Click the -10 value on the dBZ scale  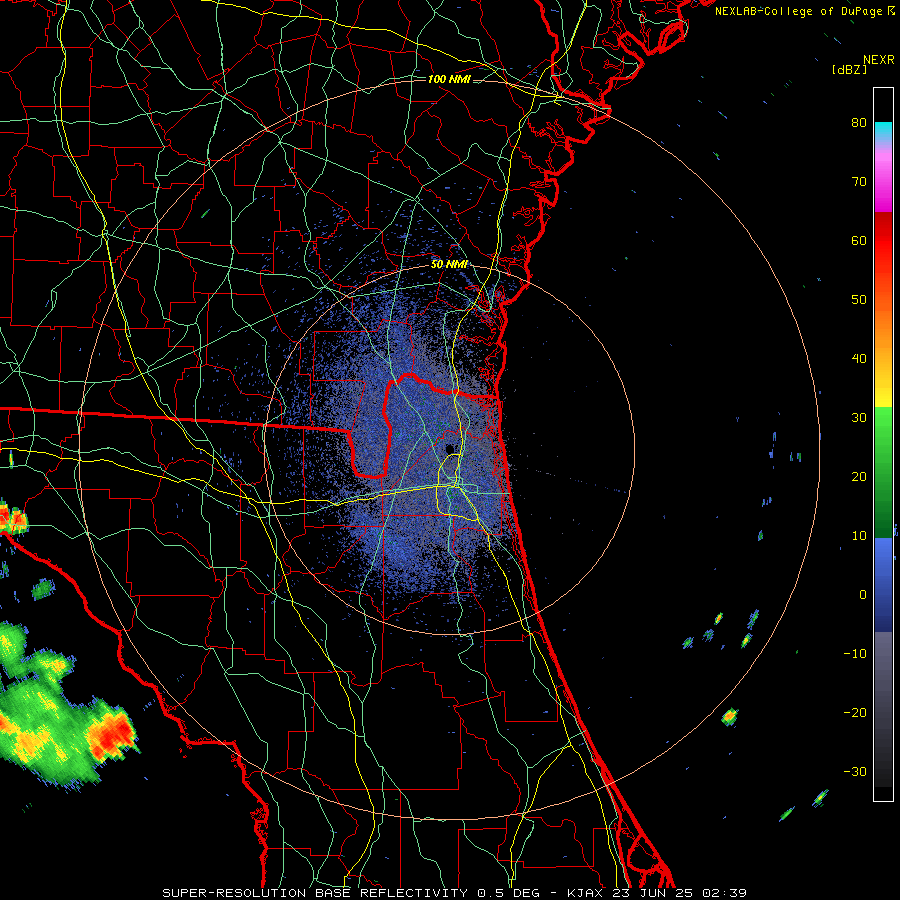(x=855, y=654)
